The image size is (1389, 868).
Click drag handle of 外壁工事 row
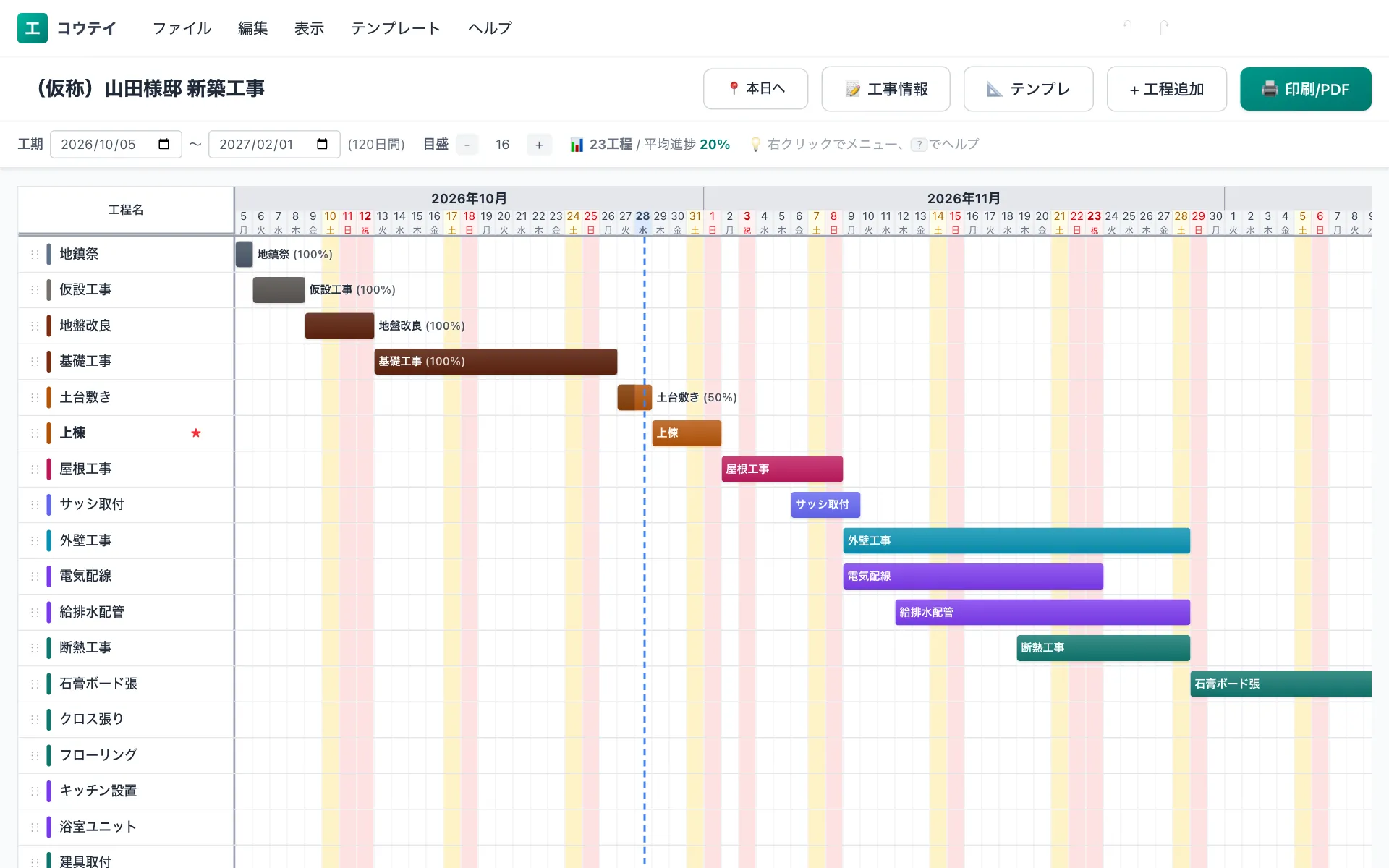tap(34, 540)
